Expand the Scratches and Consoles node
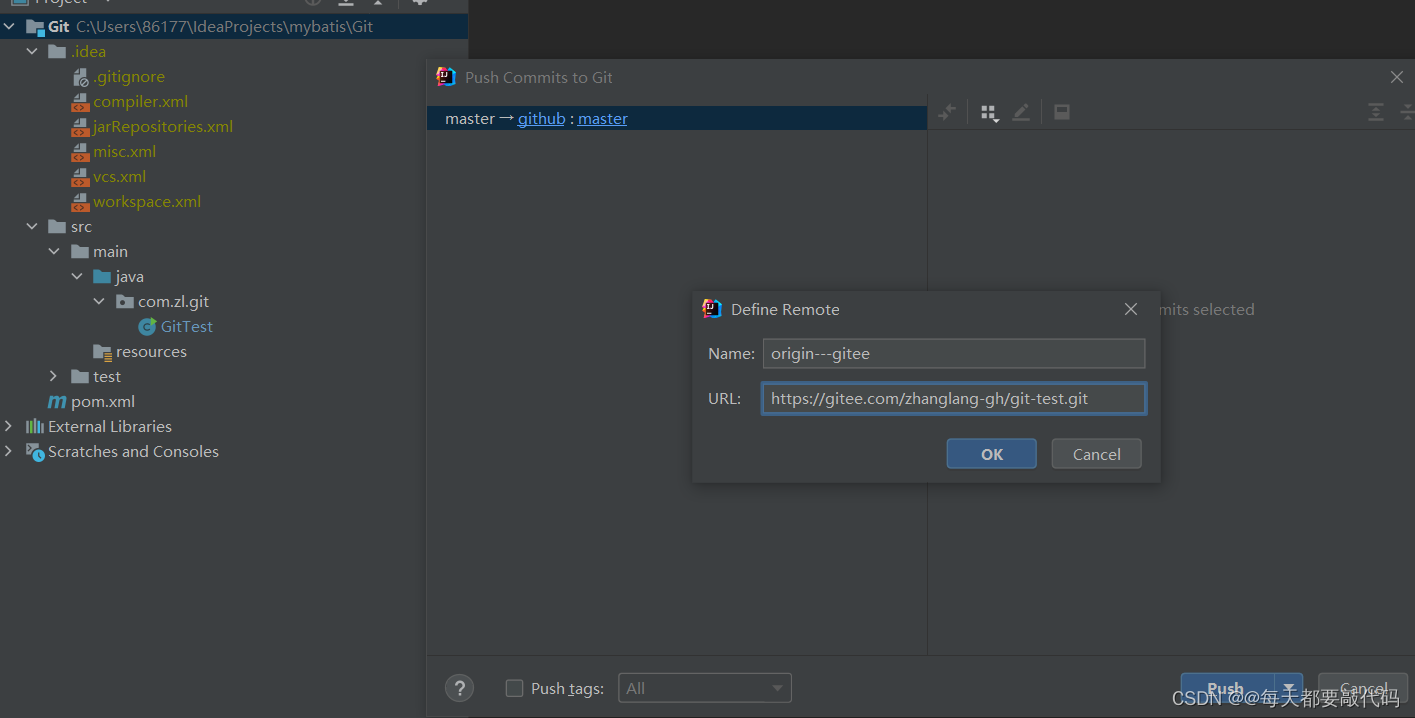The width and height of the screenshot is (1415, 718). coord(9,452)
